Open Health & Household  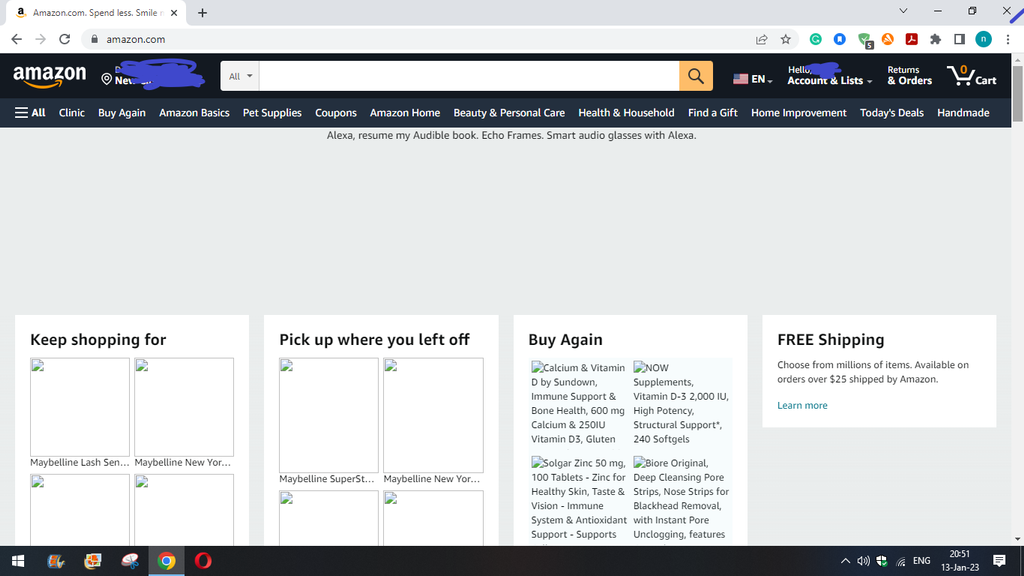point(626,112)
